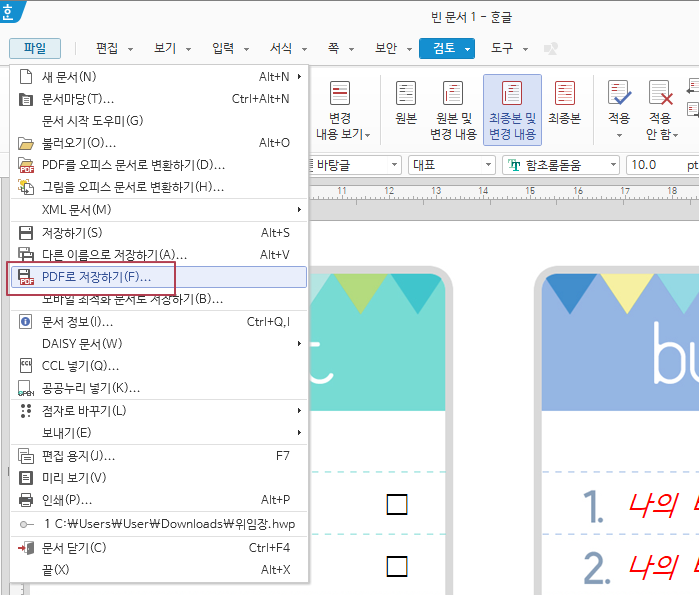Viewport: 699px width, 595px height.
Task: Click the 적용 안 함 reject icon
Action: coord(661,93)
